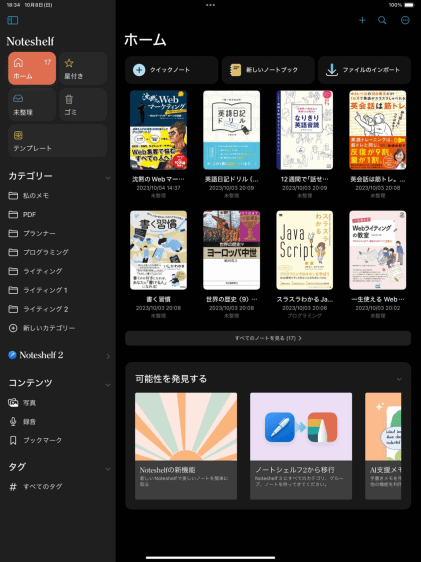This screenshot has width=421, height=562.
Task: Click the download arrow import icon
Action: coord(332,70)
